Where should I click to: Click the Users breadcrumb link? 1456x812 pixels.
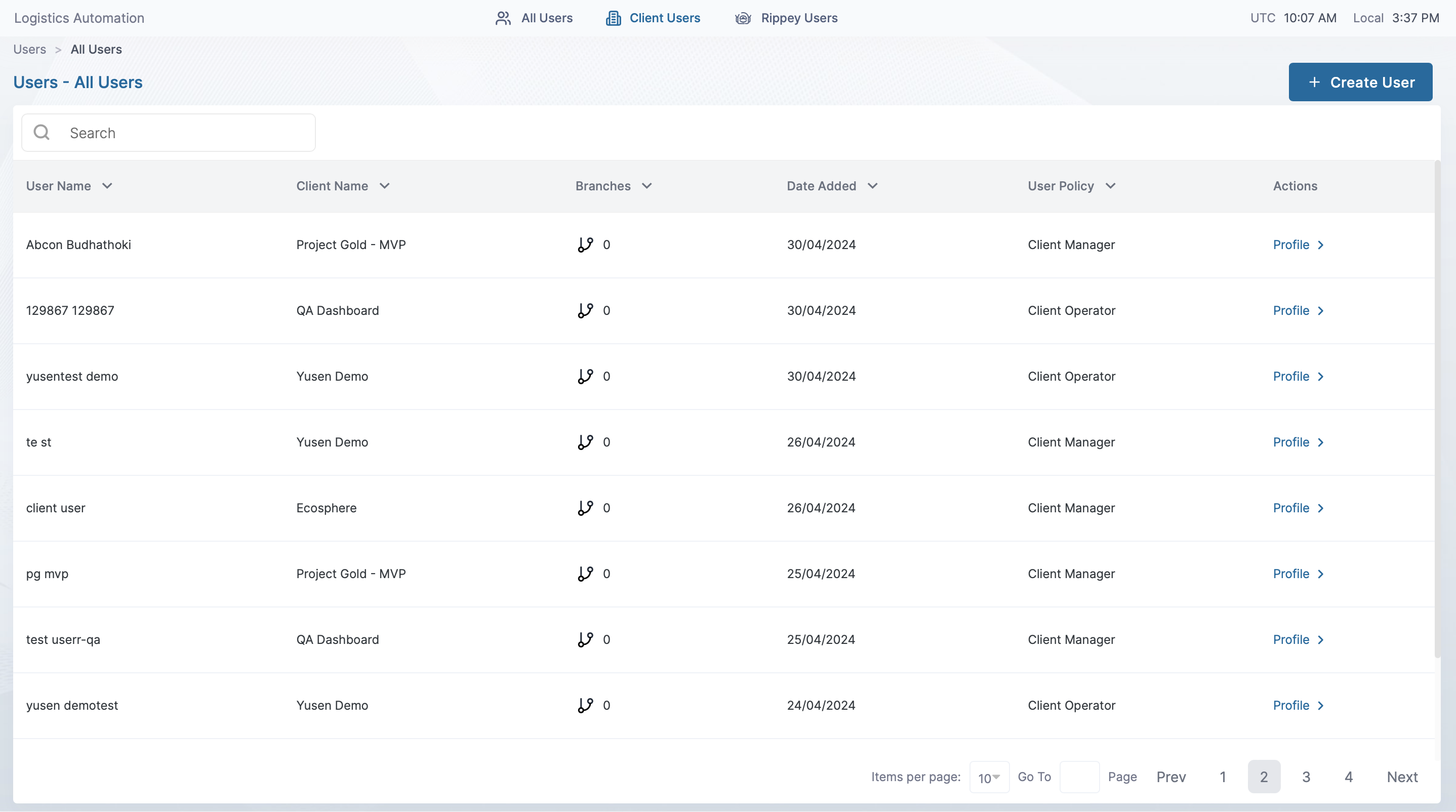pyautogui.click(x=29, y=49)
